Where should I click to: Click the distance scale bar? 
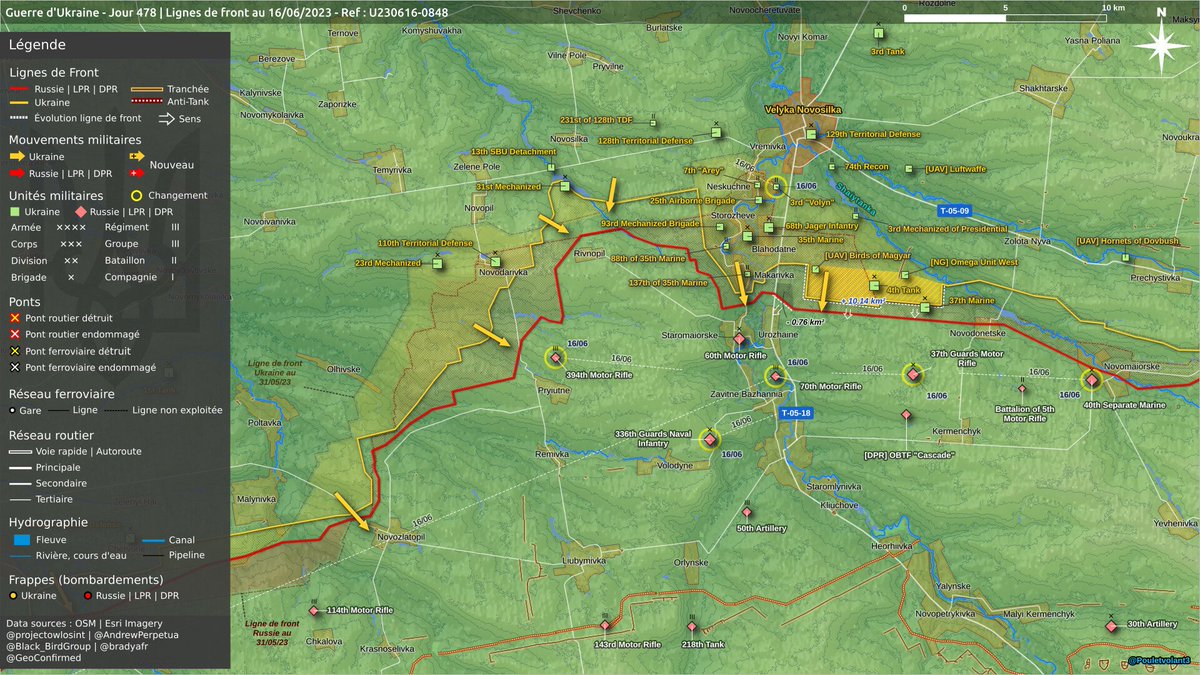pyautogui.click(x=1006, y=17)
